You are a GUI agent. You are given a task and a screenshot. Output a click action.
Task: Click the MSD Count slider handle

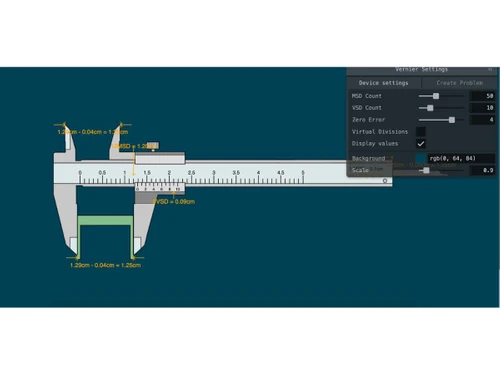click(x=436, y=96)
